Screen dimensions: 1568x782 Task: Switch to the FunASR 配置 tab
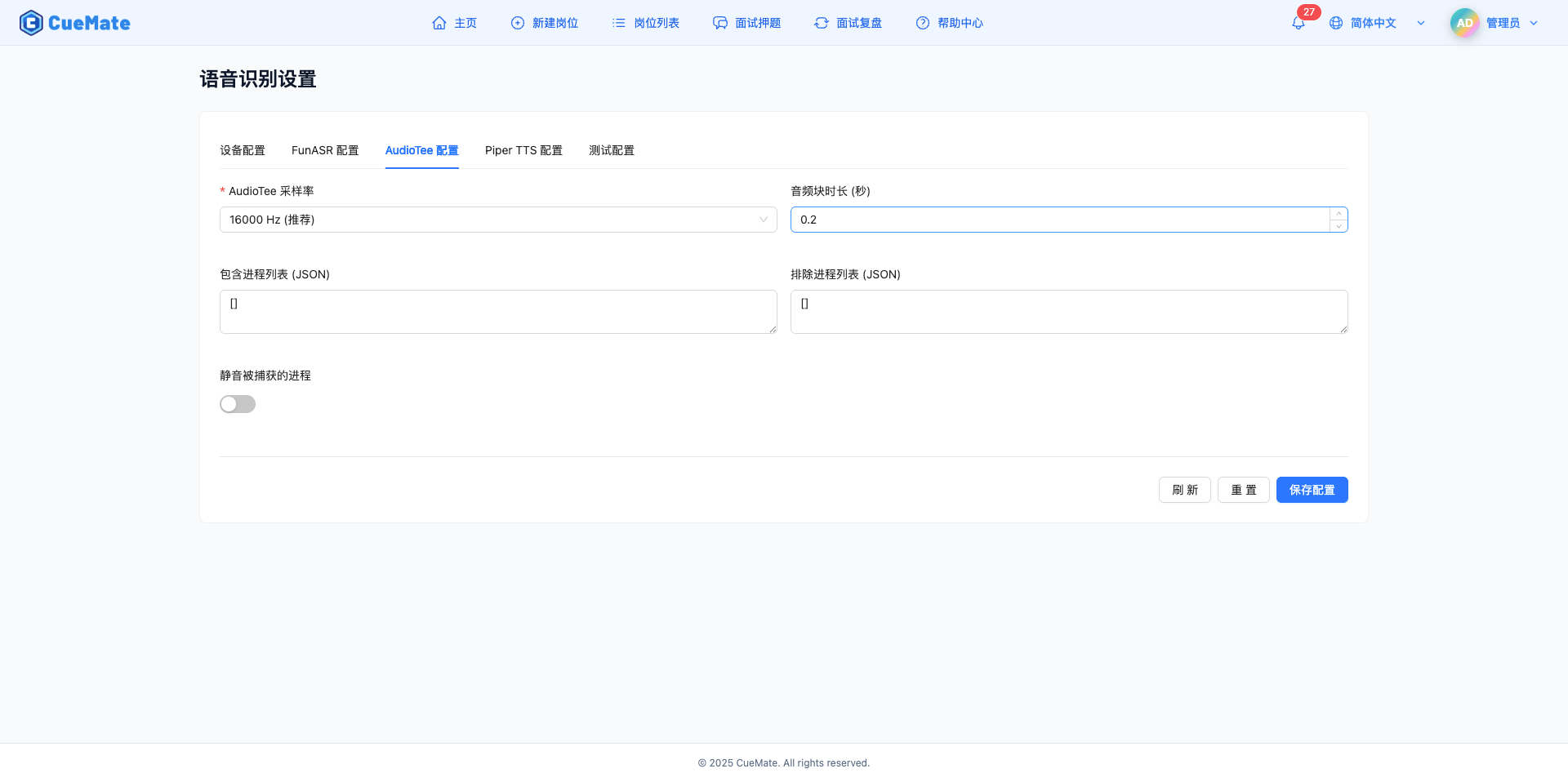(x=325, y=150)
